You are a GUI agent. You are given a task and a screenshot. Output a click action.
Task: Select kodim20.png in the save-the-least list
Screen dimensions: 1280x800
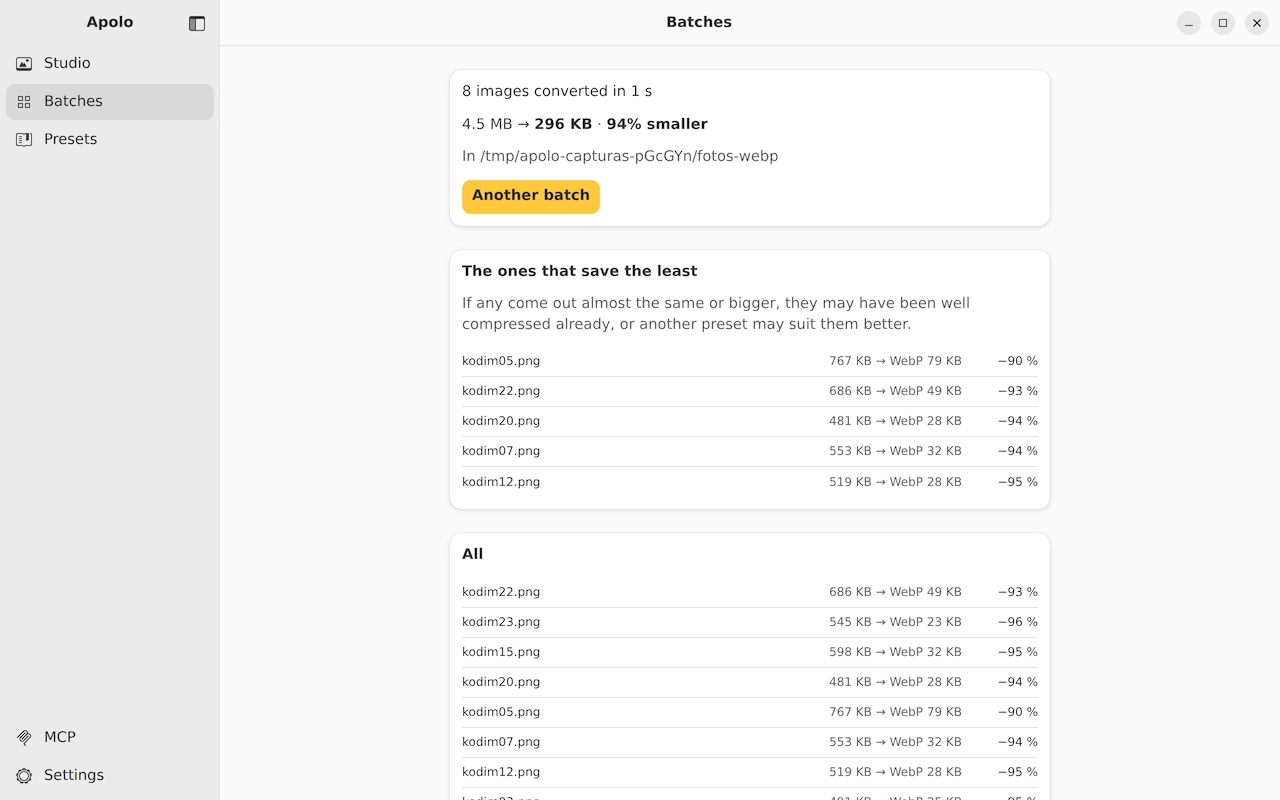750,421
